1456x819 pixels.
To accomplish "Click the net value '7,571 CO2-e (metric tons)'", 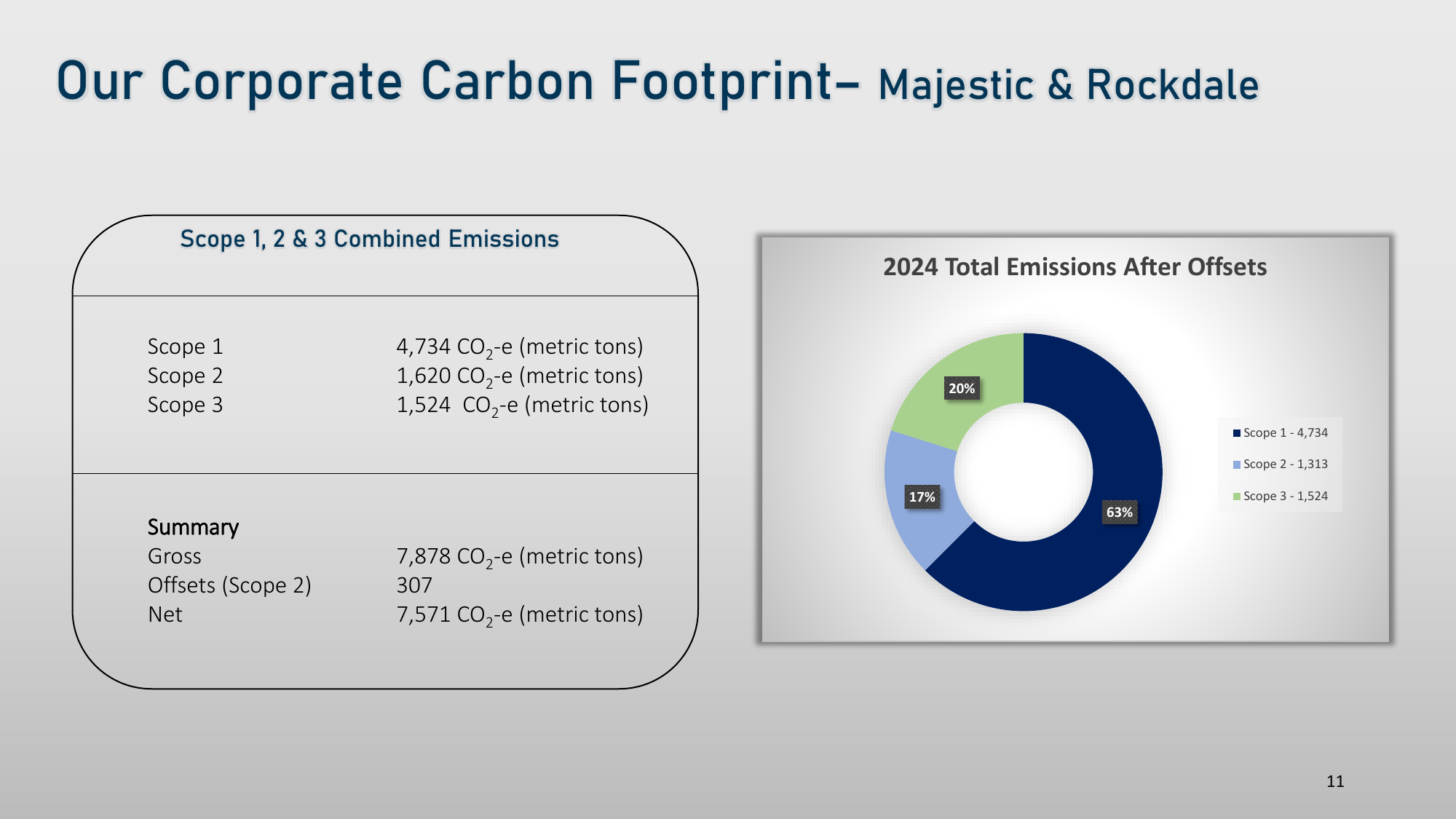I will [520, 615].
